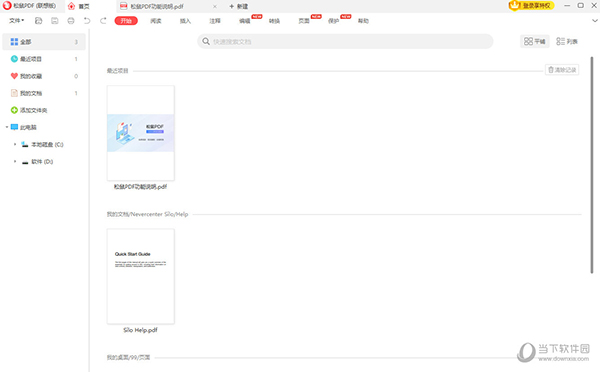Select the 插入 ribbon tab
600x372 pixels.
tap(185, 21)
